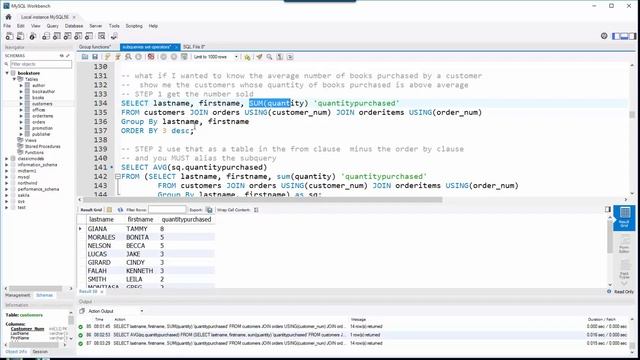640x360 pixels.
Task: Open the schema inspector icon in main toolbar
Action: (x=33, y=36)
